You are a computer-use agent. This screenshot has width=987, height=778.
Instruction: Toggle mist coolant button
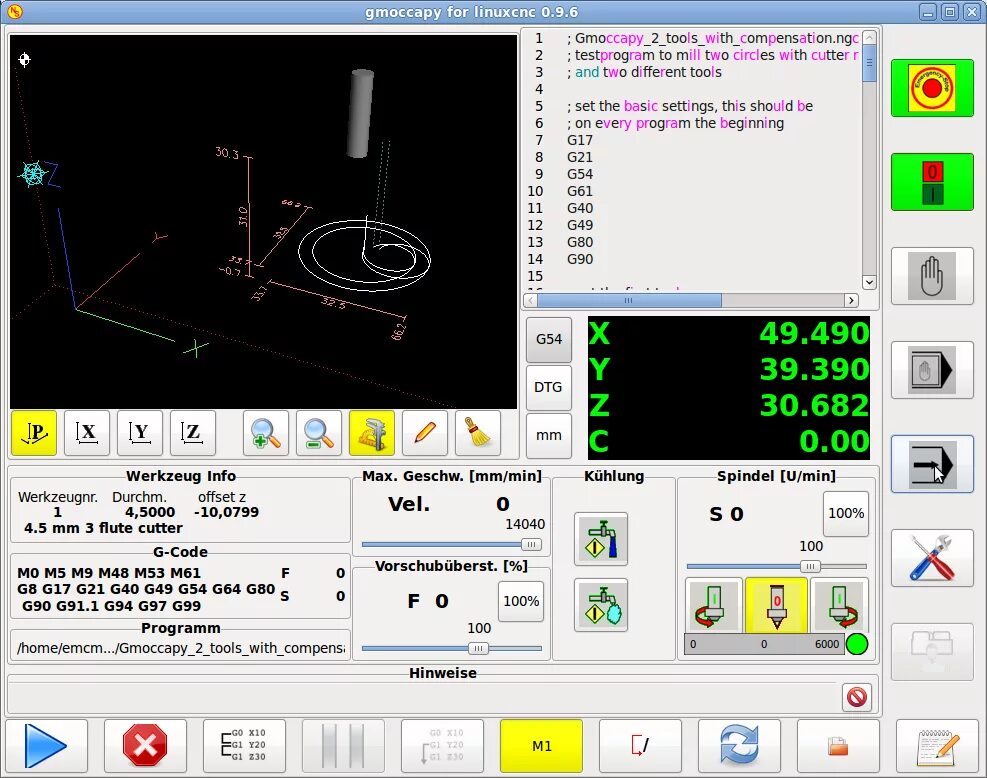[601, 606]
